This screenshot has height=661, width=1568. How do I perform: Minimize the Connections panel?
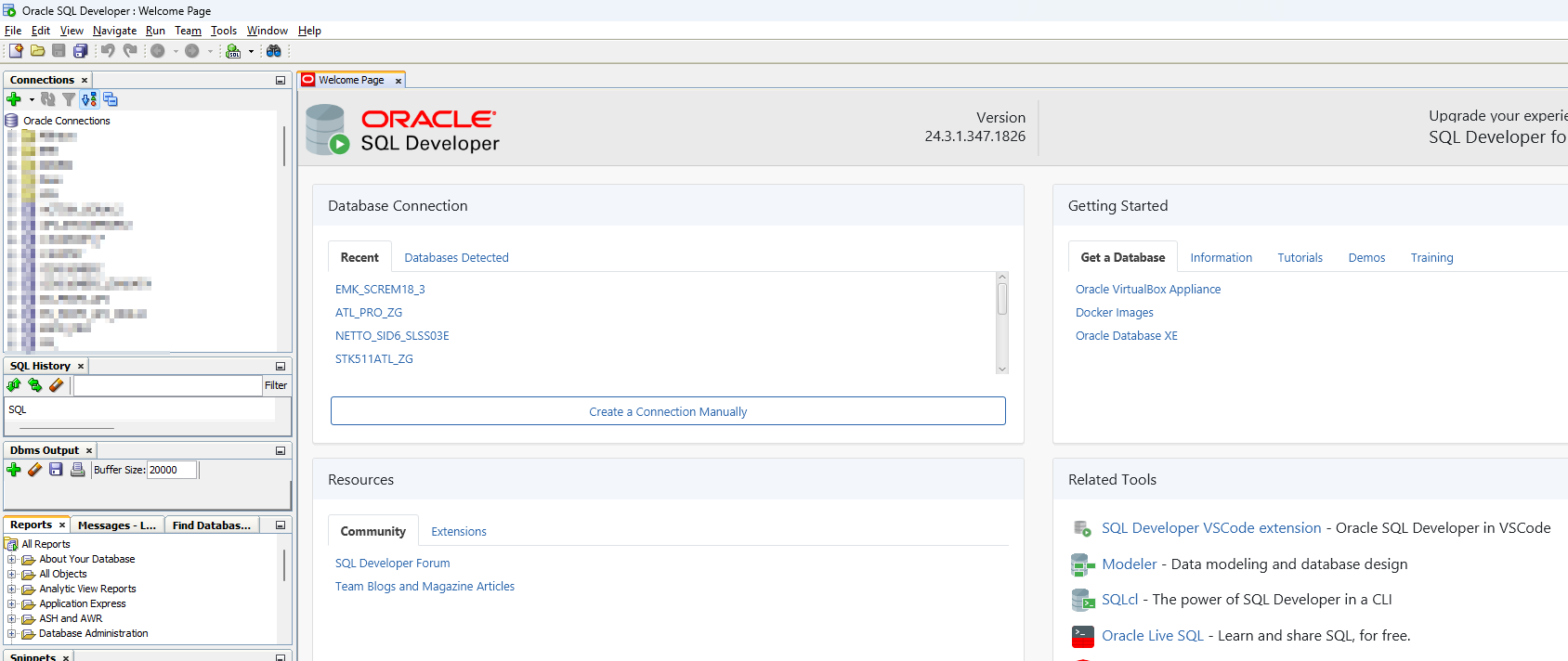coord(281,81)
